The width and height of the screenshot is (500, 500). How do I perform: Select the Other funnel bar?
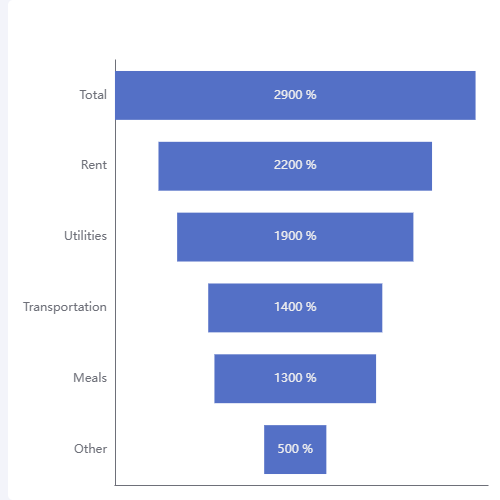coord(295,449)
